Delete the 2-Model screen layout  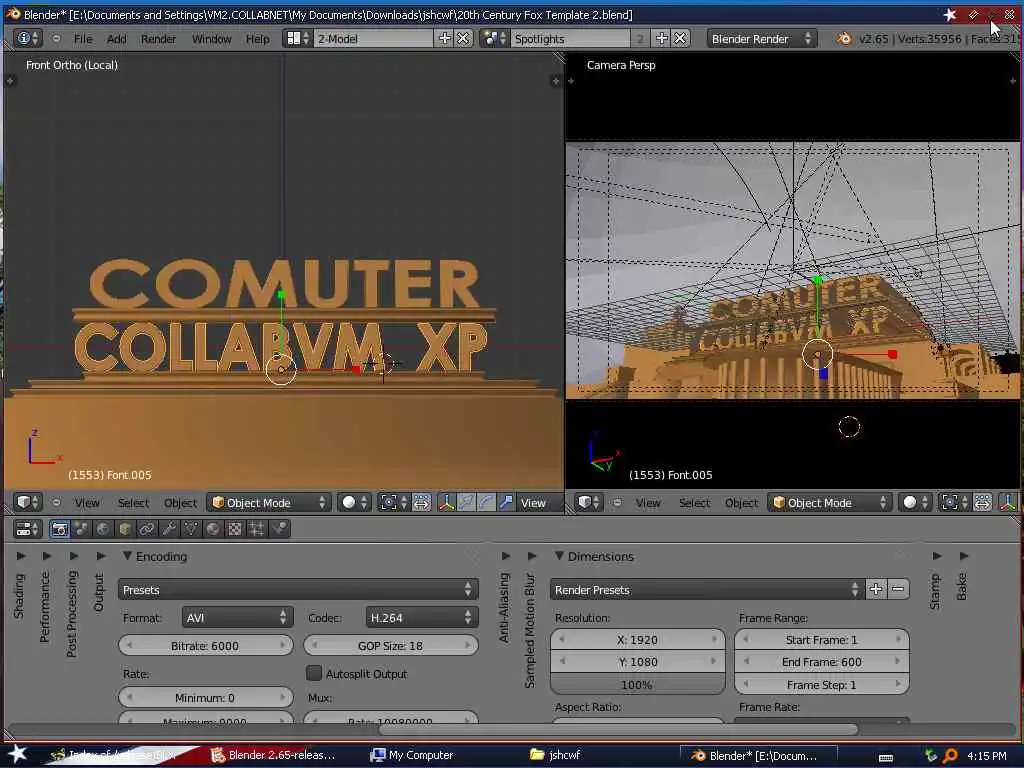click(x=463, y=39)
